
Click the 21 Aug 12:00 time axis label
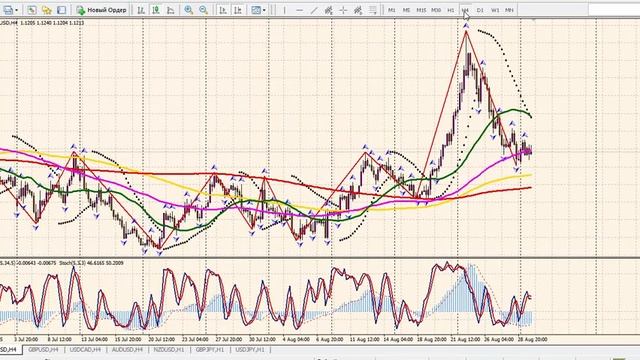click(465, 339)
